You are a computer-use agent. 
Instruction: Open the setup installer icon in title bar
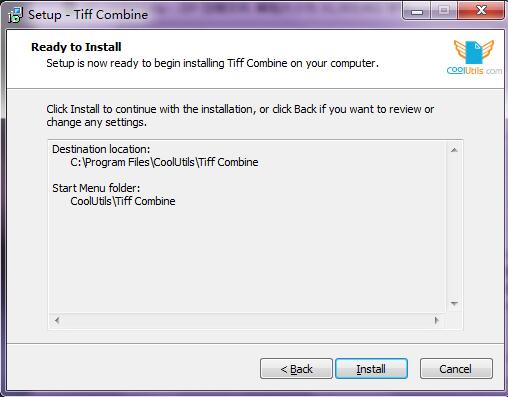pos(15,15)
